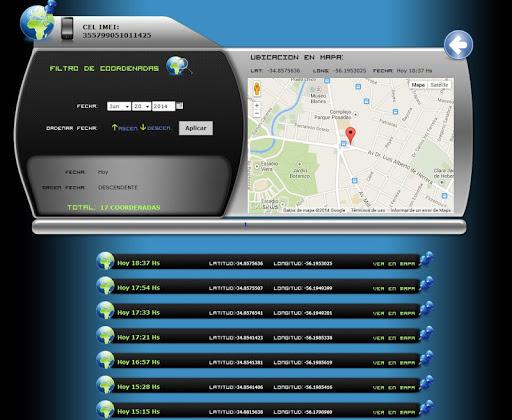Click the phone icon beside CEL IMEI
Screen dimensions: 512x420
[x=67, y=29]
